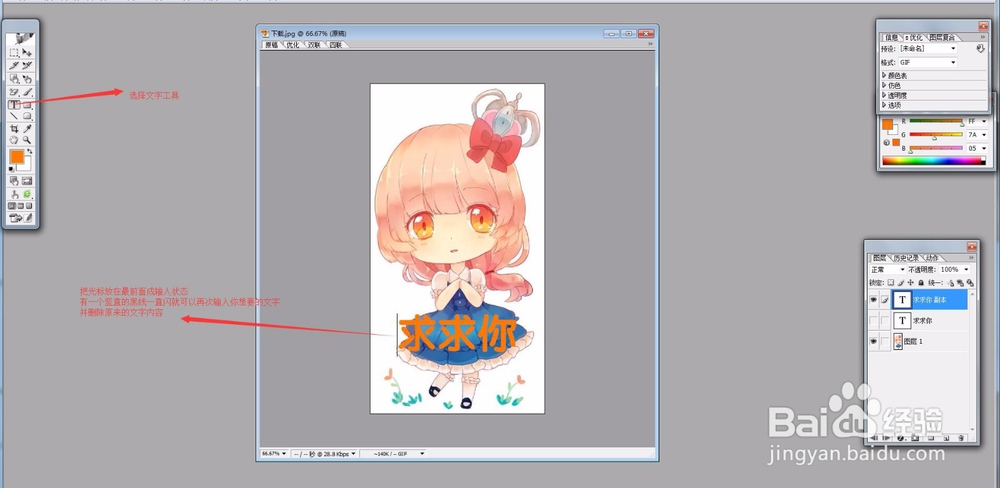The height and width of the screenshot is (488, 1000).
Task: Click the droplet icon in Optimize panel
Action: 980,48
